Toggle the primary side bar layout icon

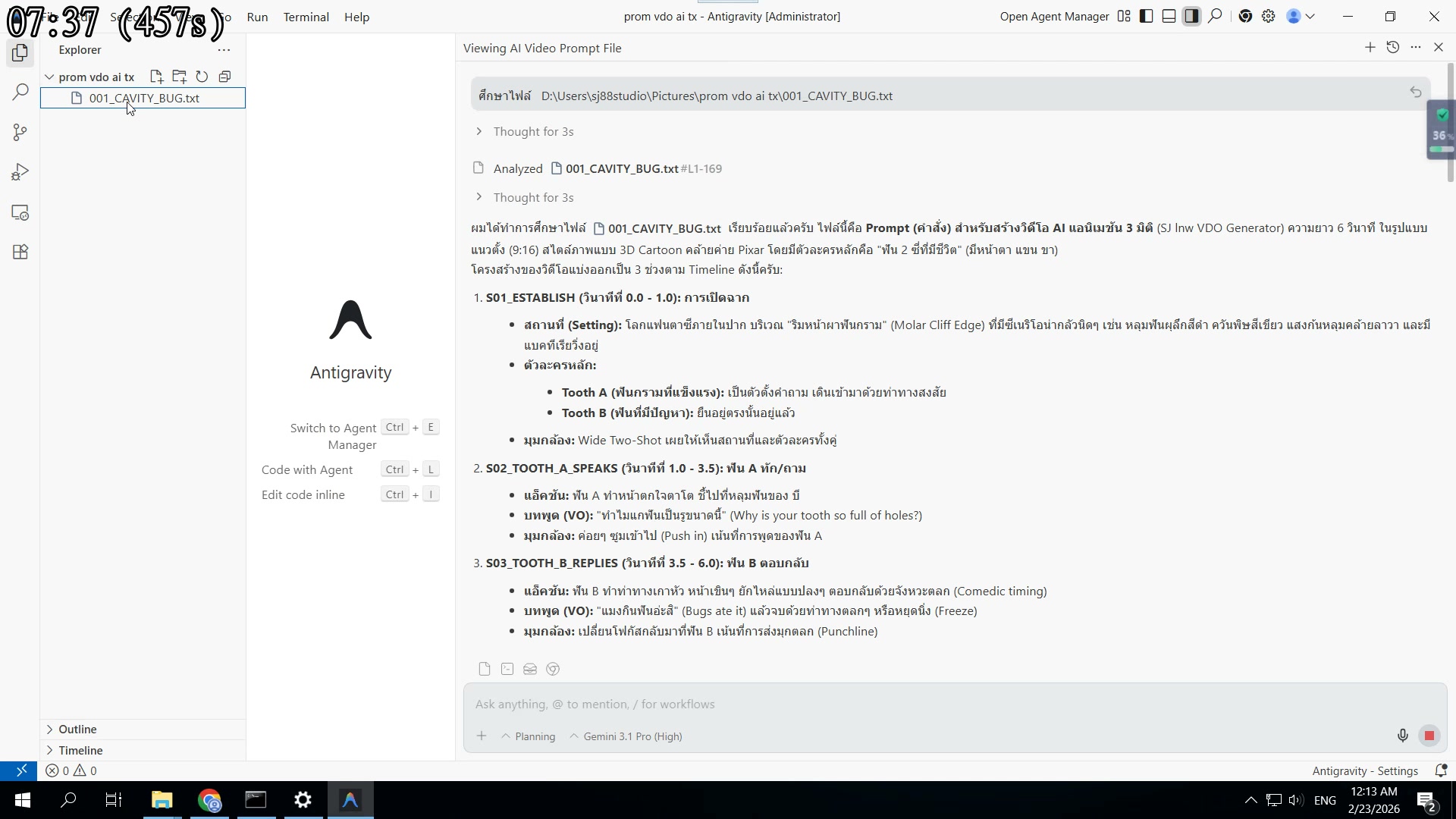click(x=1147, y=16)
